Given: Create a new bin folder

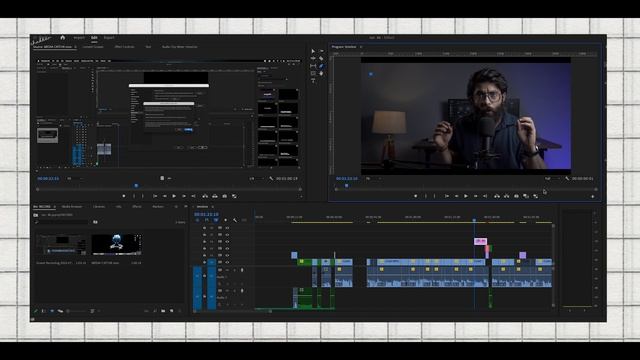Looking at the screenshot, I should [163, 311].
